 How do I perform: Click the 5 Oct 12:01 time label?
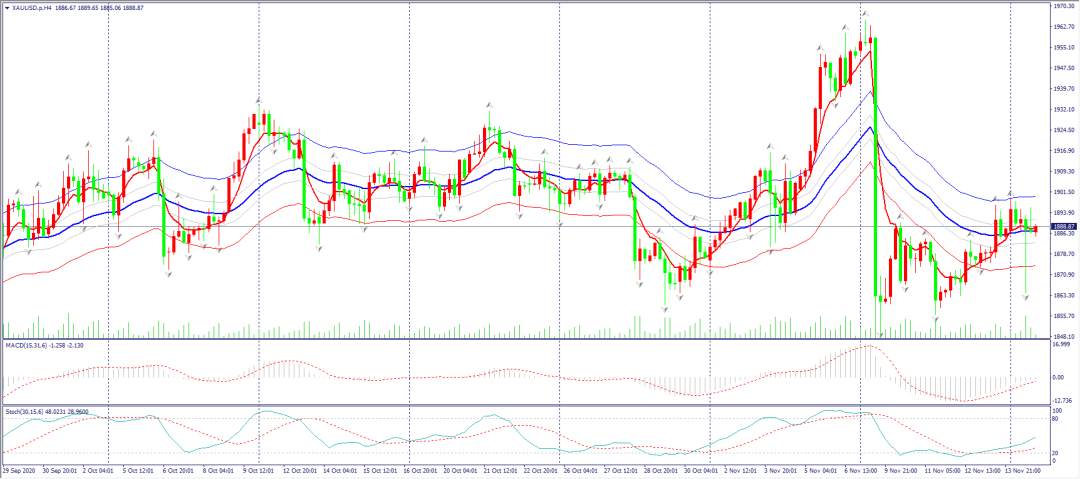pyautogui.click(x=137, y=469)
